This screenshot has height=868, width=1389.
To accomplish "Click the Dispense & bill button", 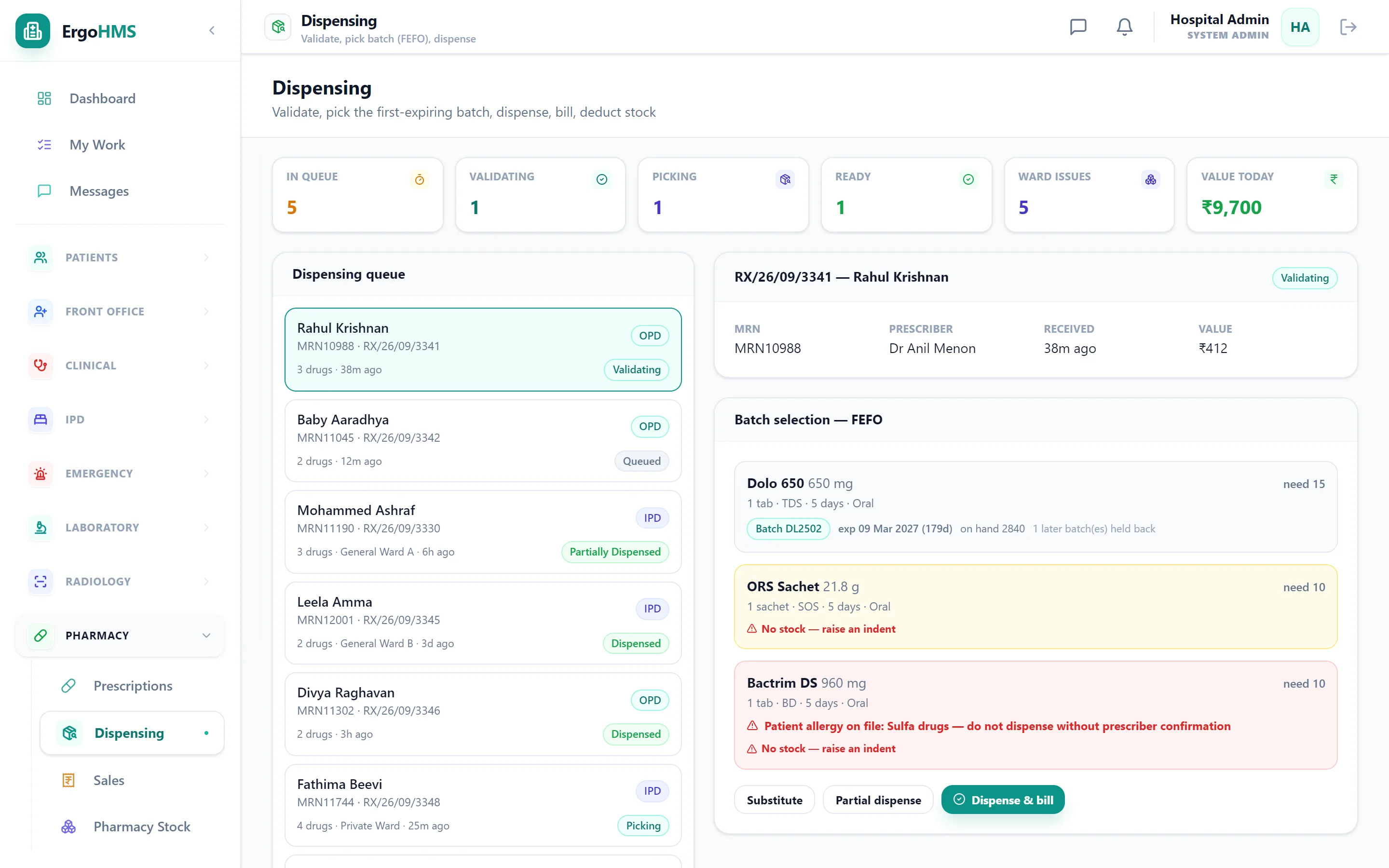I will 1003,800.
